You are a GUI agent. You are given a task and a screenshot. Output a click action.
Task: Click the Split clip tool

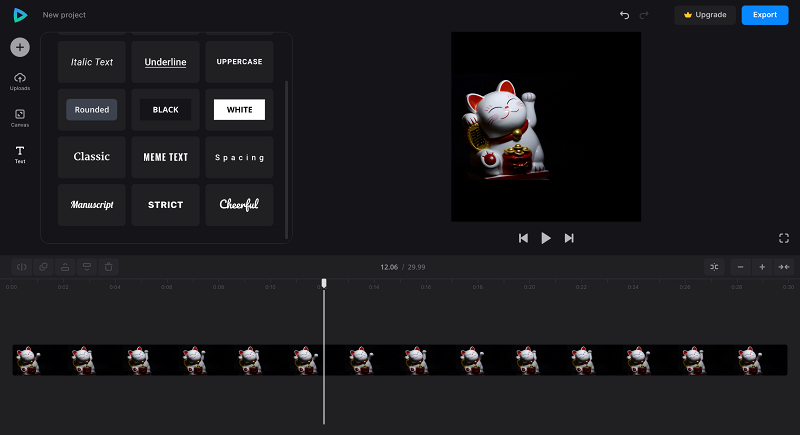[21, 267]
